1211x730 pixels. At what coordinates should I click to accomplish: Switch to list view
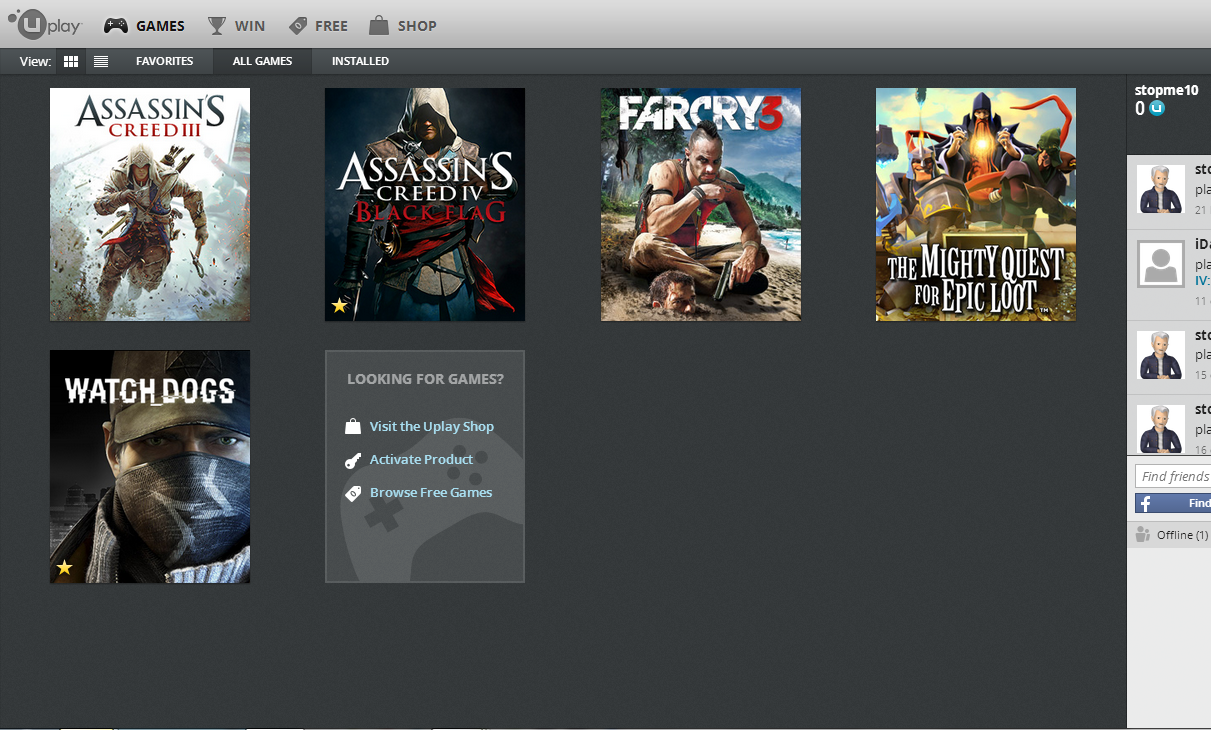(101, 61)
